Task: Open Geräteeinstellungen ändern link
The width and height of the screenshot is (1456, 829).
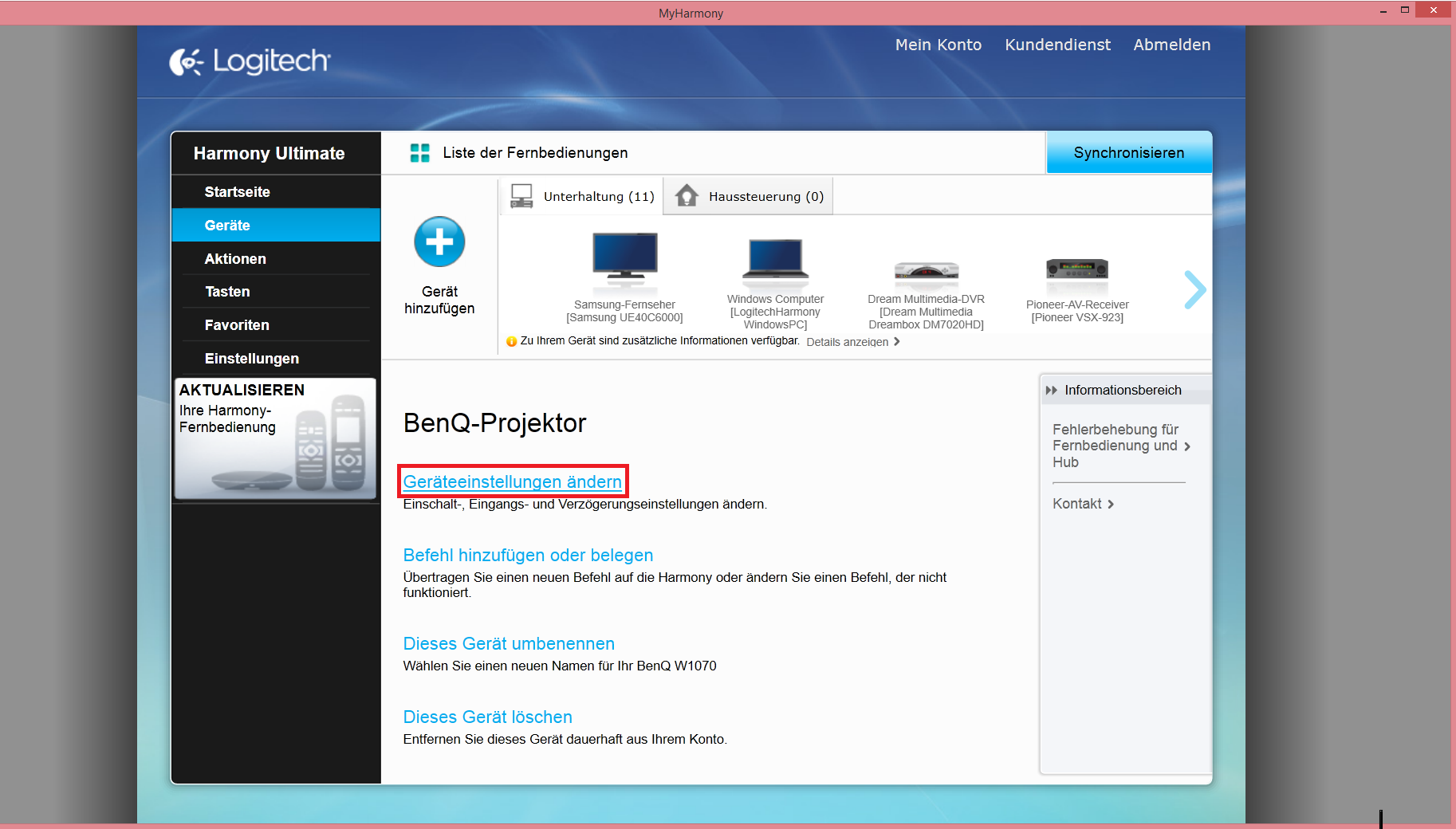Action: click(512, 481)
